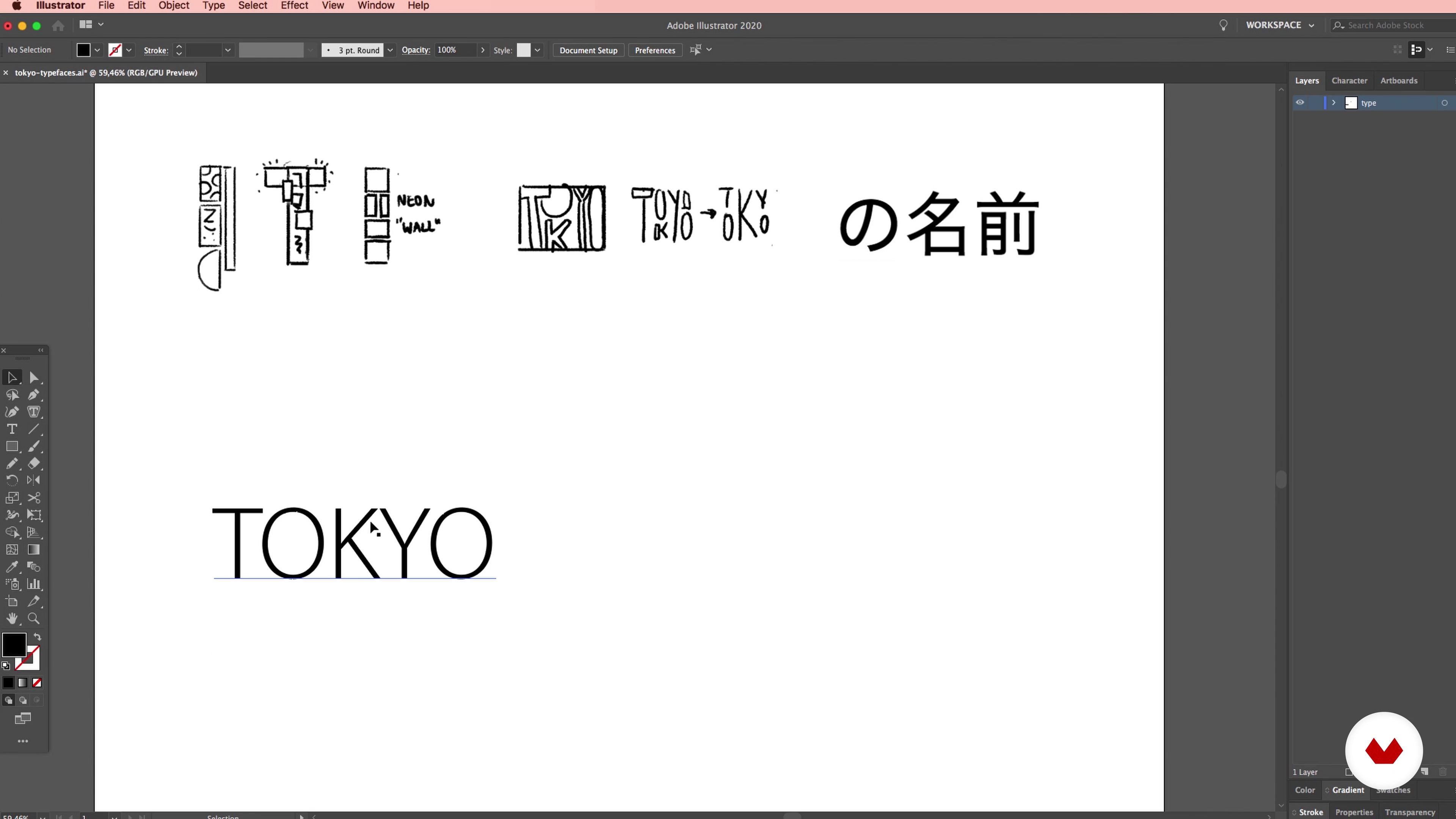Pick the Pencil tool
The height and width of the screenshot is (819, 1456).
(x=12, y=463)
